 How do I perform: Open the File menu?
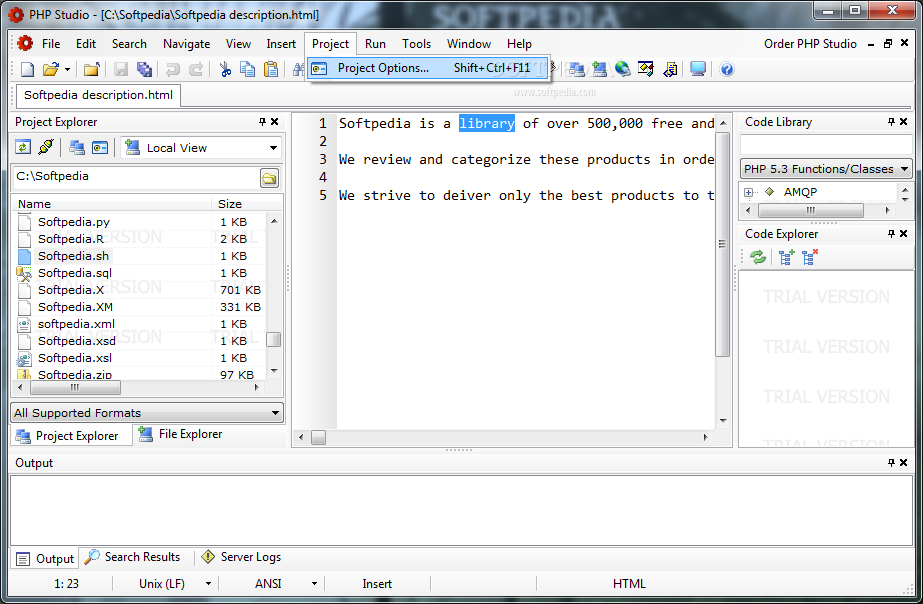(x=51, y=44)
